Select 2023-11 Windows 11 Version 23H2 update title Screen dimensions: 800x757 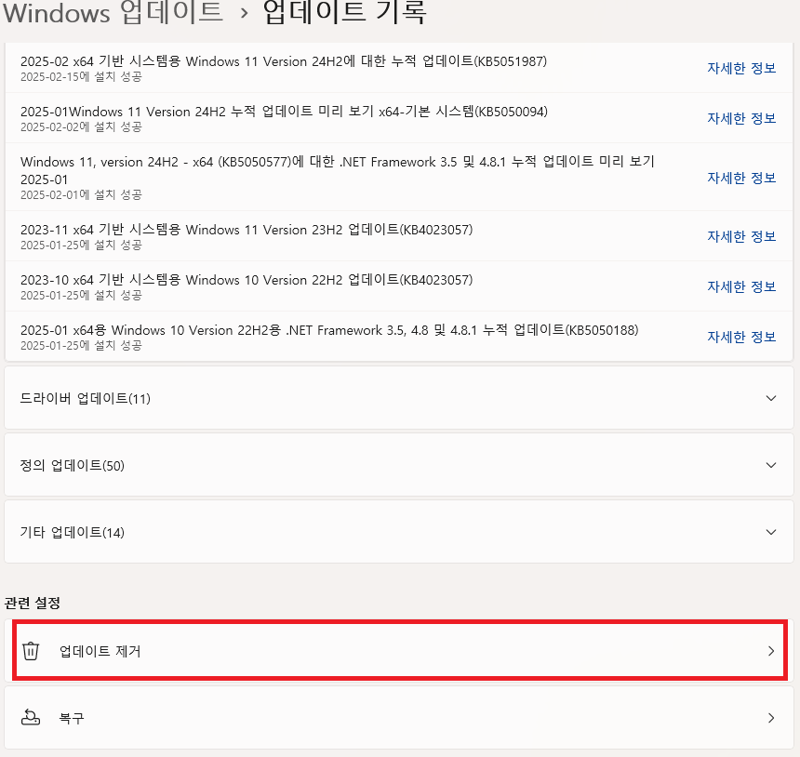(247, 230)
